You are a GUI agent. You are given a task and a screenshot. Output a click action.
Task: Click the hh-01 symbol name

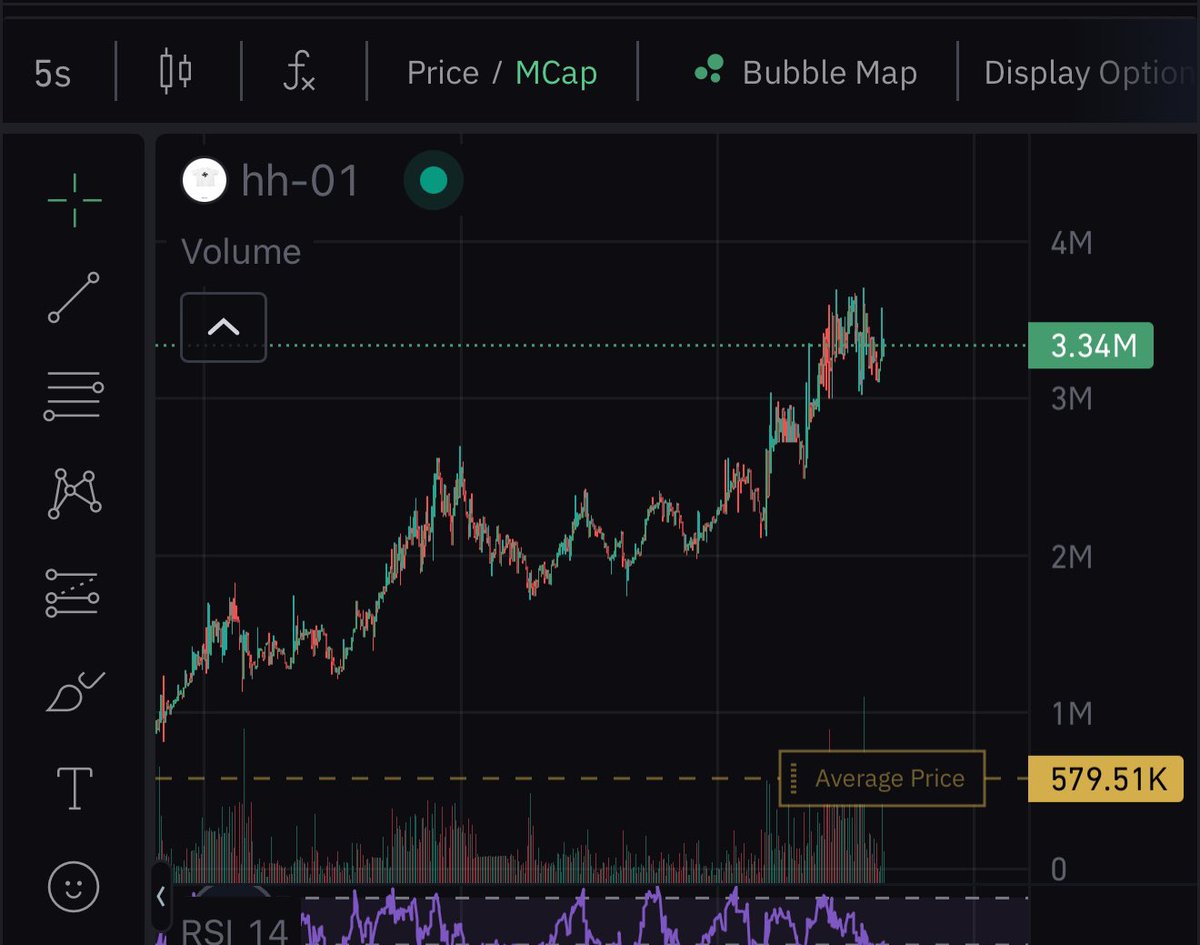click(x=300, y=181)
